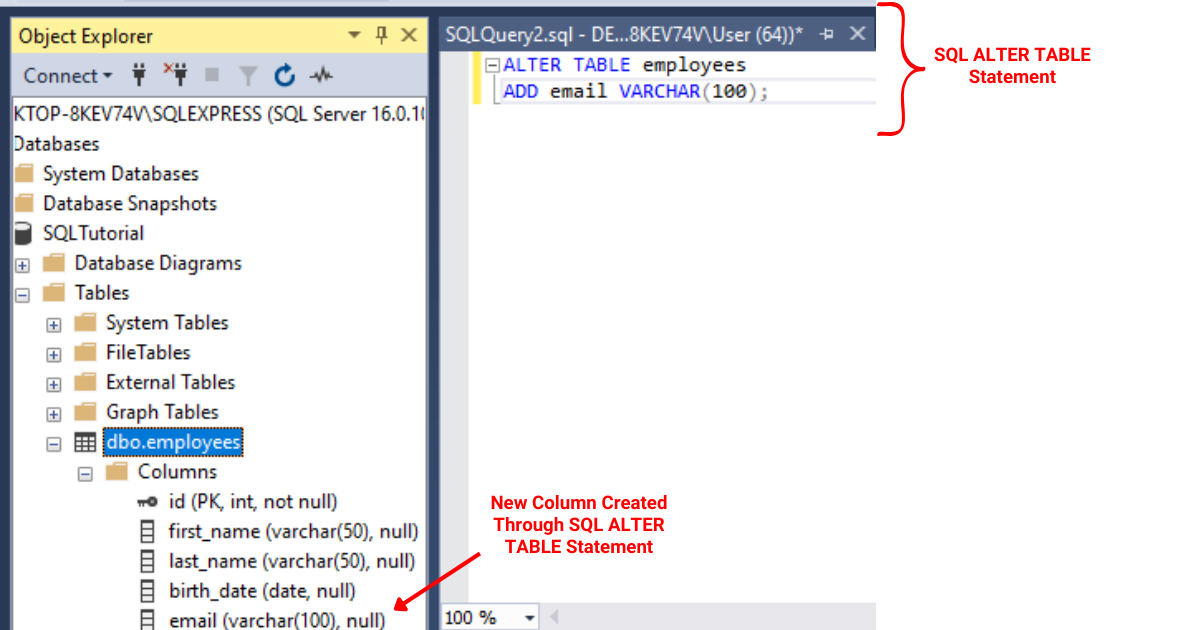Select the SQLQuery2.sql tab
The width and height of the screenshot is (1200, 630).
pyautogui.click(x=624, y=34)
